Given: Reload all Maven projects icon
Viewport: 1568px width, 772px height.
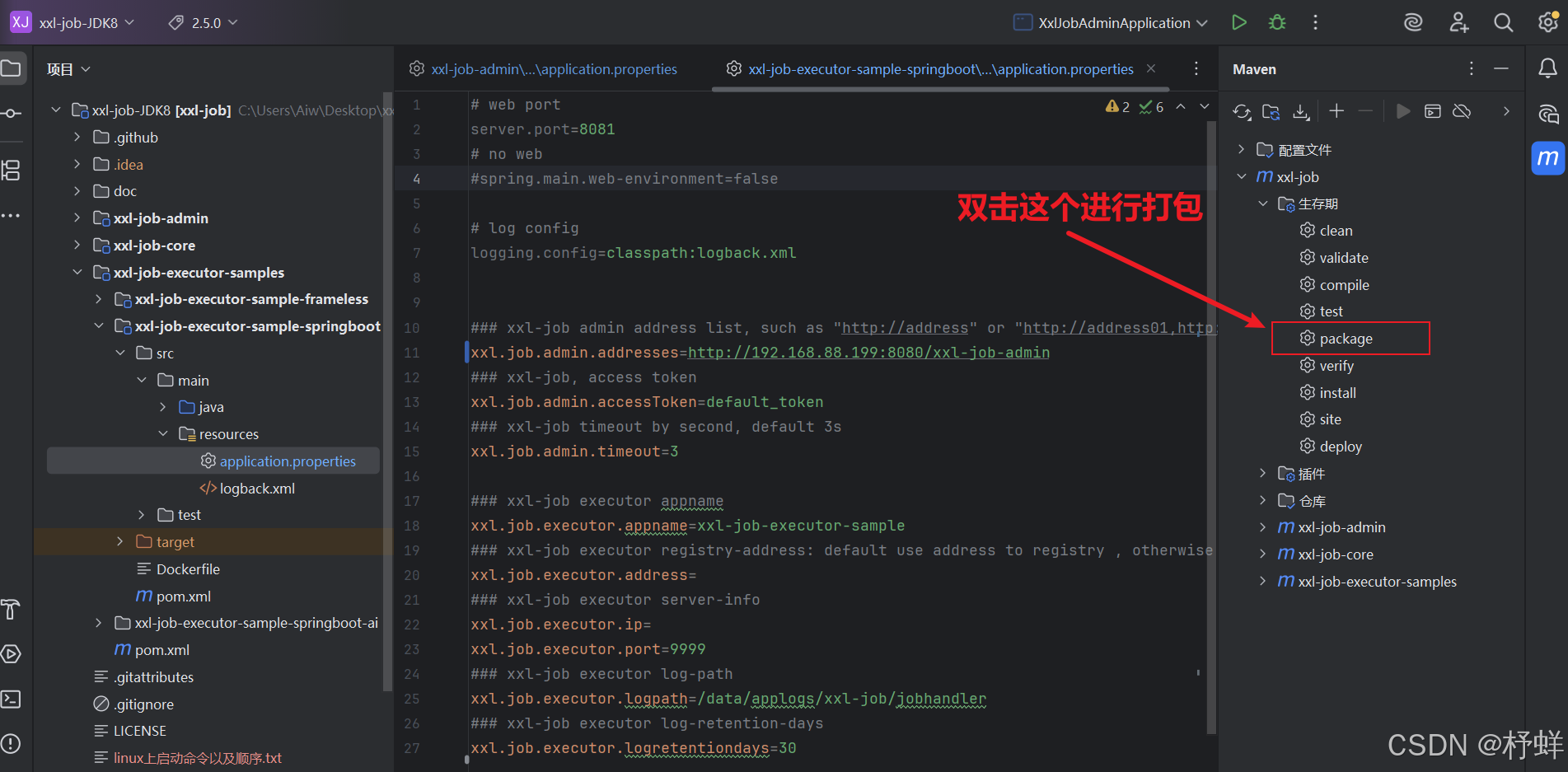Looking at the screenshot, I should point(1242,111).
